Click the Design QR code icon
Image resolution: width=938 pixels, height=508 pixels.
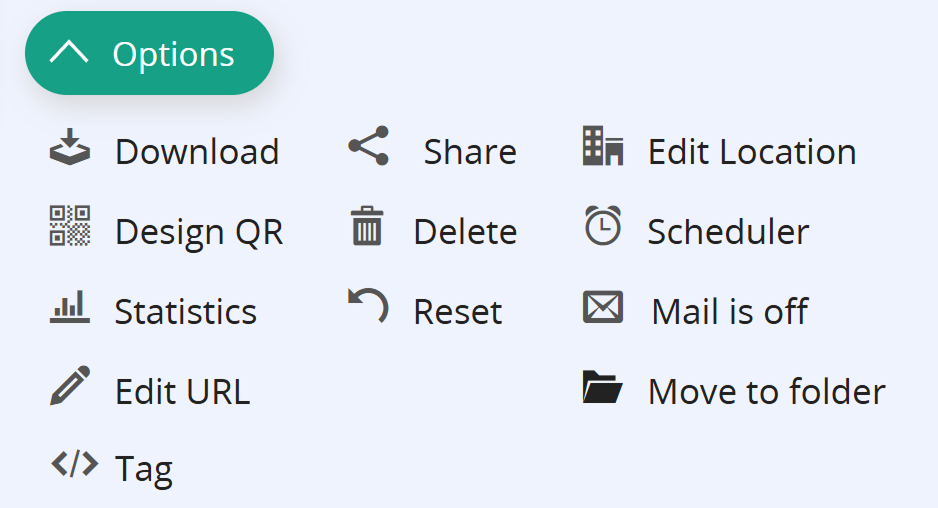click(70, 226)
